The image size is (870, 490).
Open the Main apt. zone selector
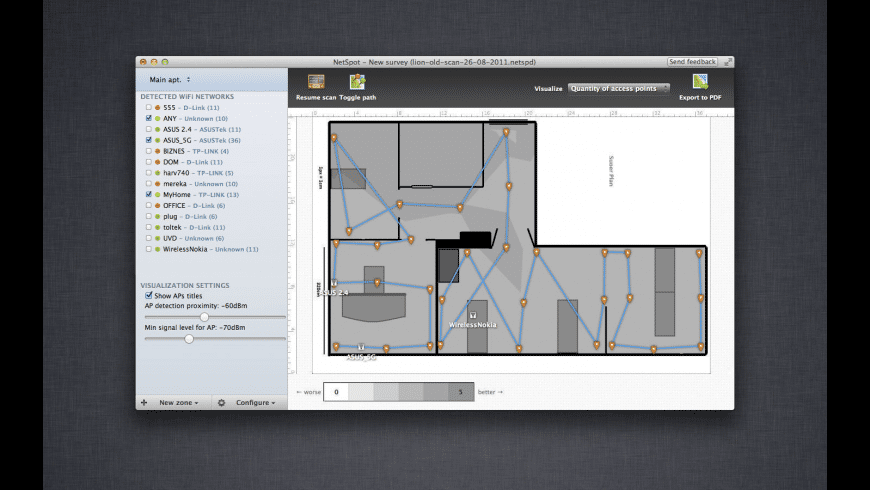(x=170, y=79)
